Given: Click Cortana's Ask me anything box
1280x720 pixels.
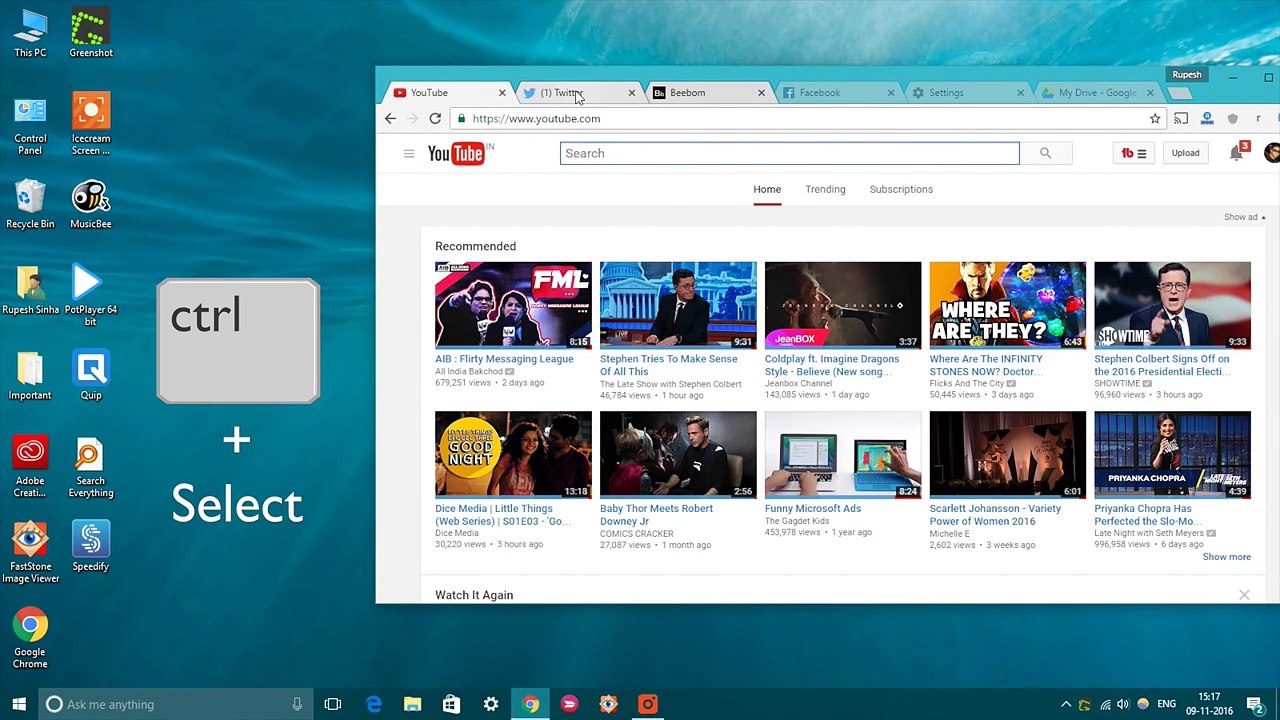Looking at the screenshot, I should pyautogui.click(x=175, y=704).
